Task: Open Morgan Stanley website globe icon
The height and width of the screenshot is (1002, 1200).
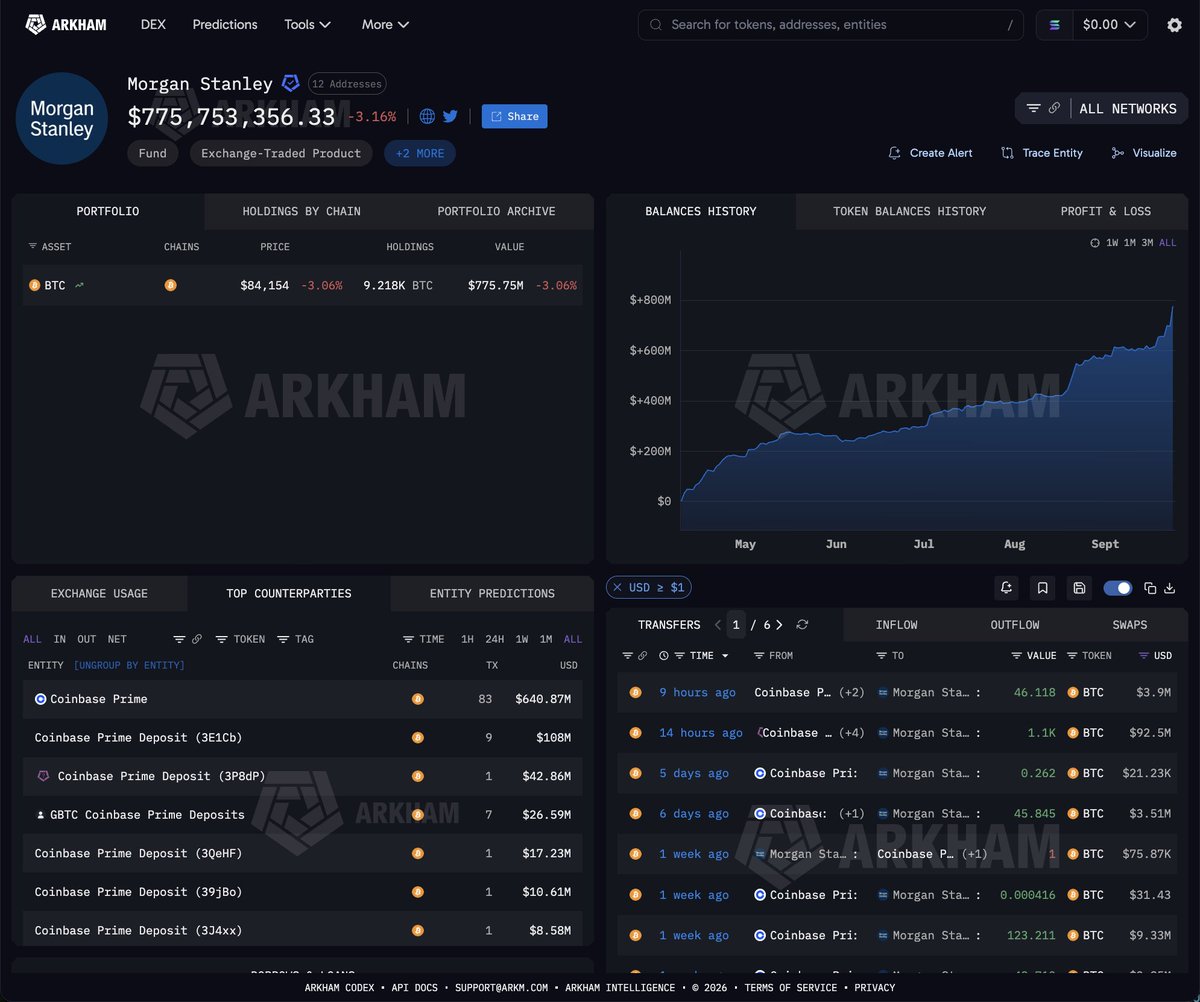Action: point(427,116)
